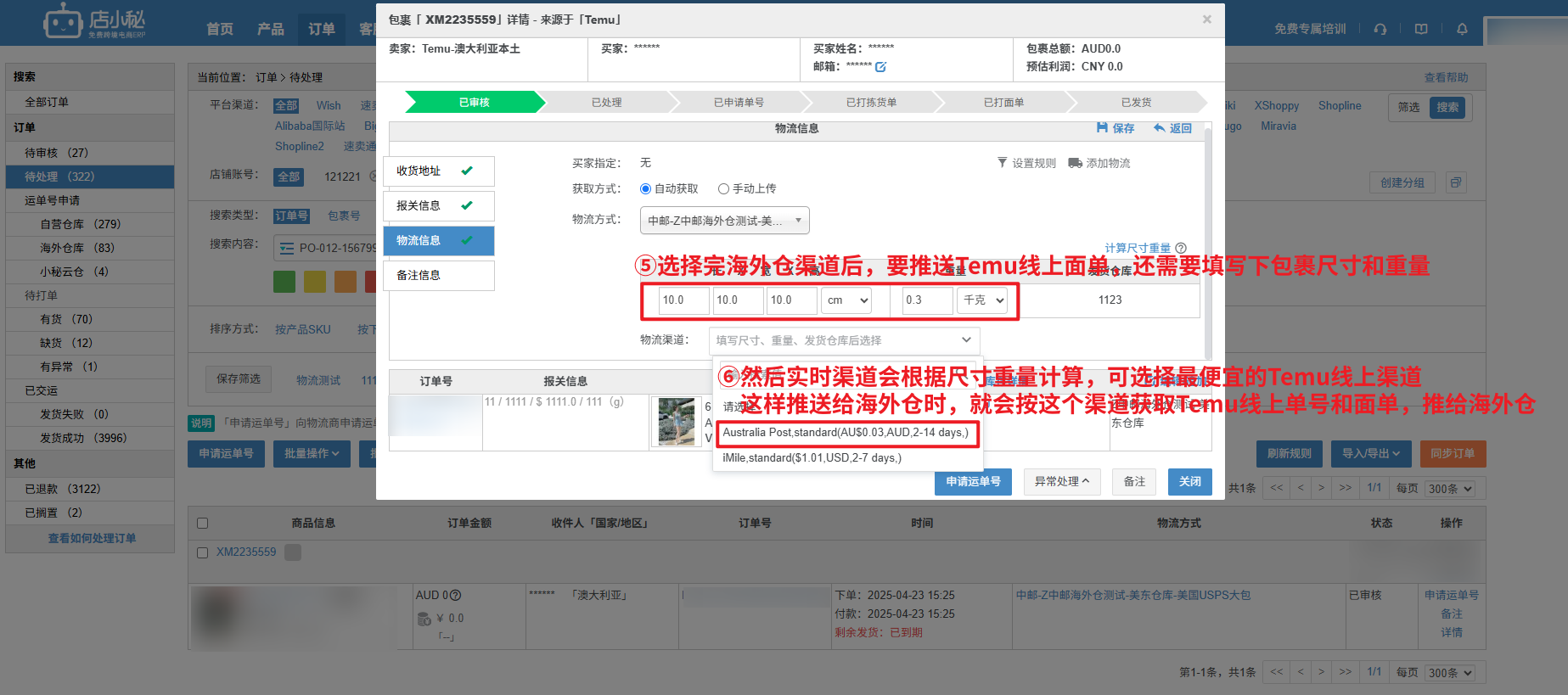Open the 物流方式 dropdown
Image resolution: width=1568 pixels, height=695 pixels.
pos(724,221)
